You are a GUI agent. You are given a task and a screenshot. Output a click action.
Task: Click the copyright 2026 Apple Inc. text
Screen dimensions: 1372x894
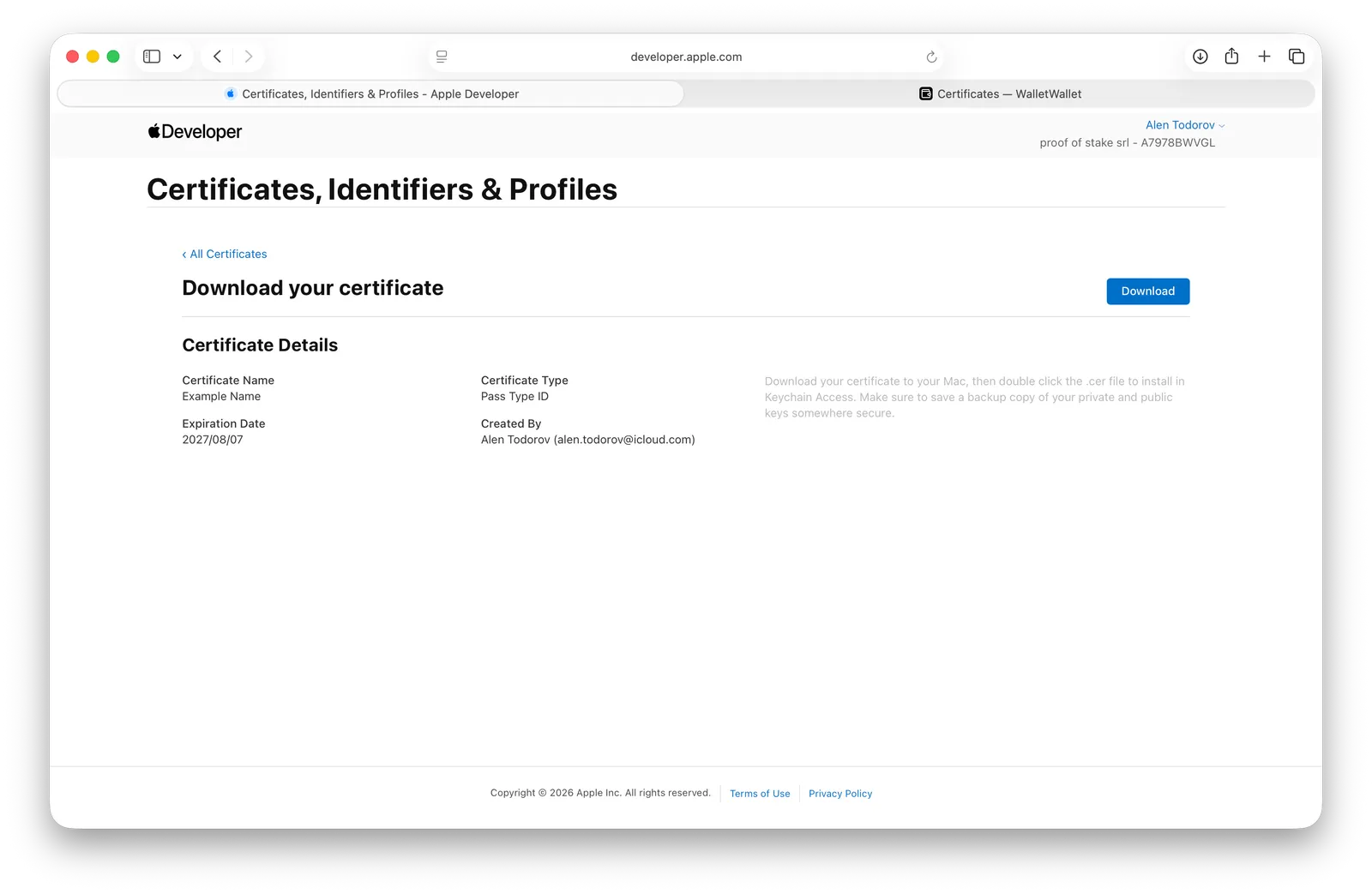pos(600,793)
